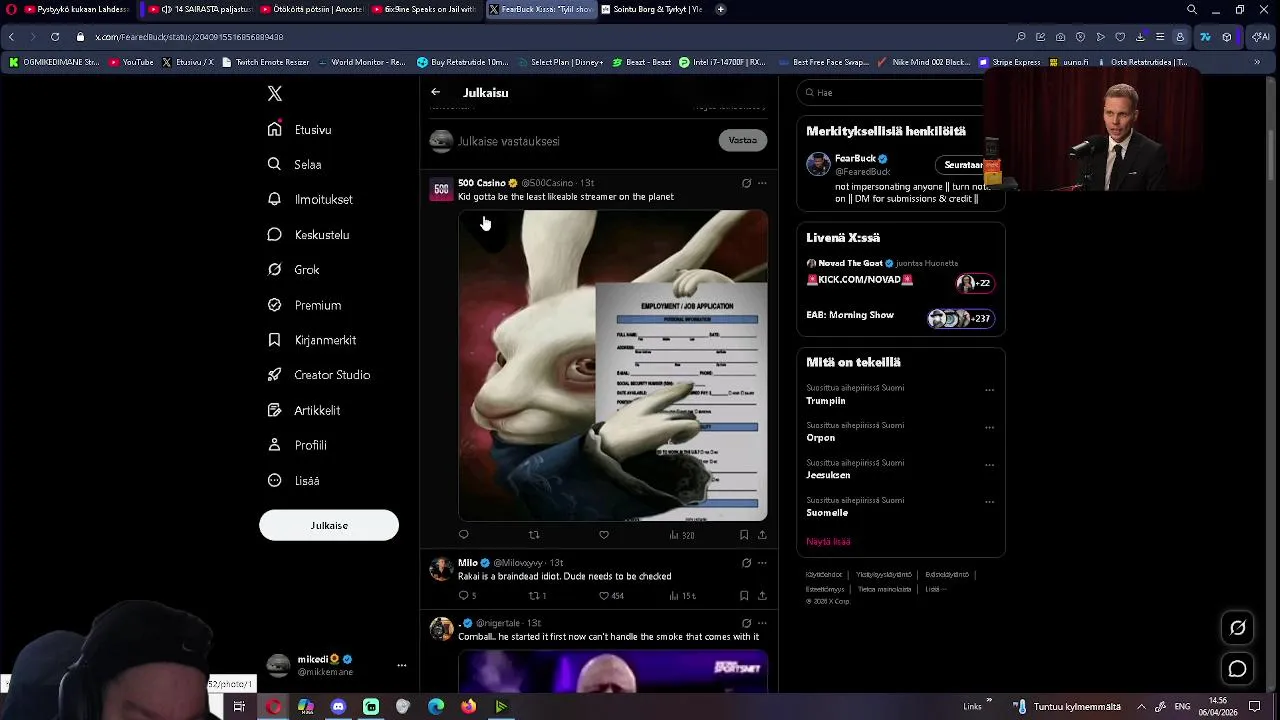Open floating Grok button

[1237, 628]
